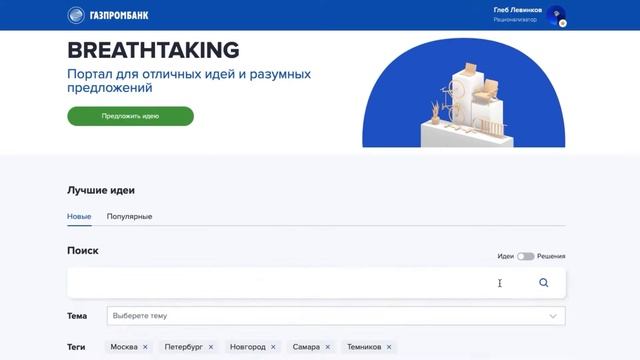The image size is (640, 360).
Task: Toggle the Идеи / Решения switch
Action: tap(525, 256)
